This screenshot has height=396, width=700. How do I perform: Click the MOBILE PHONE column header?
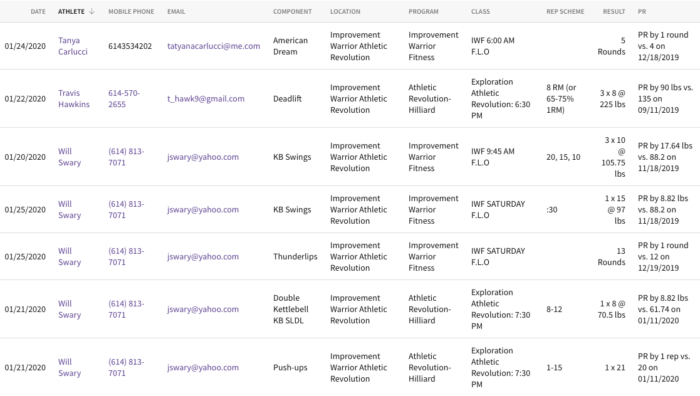(131, 12)
